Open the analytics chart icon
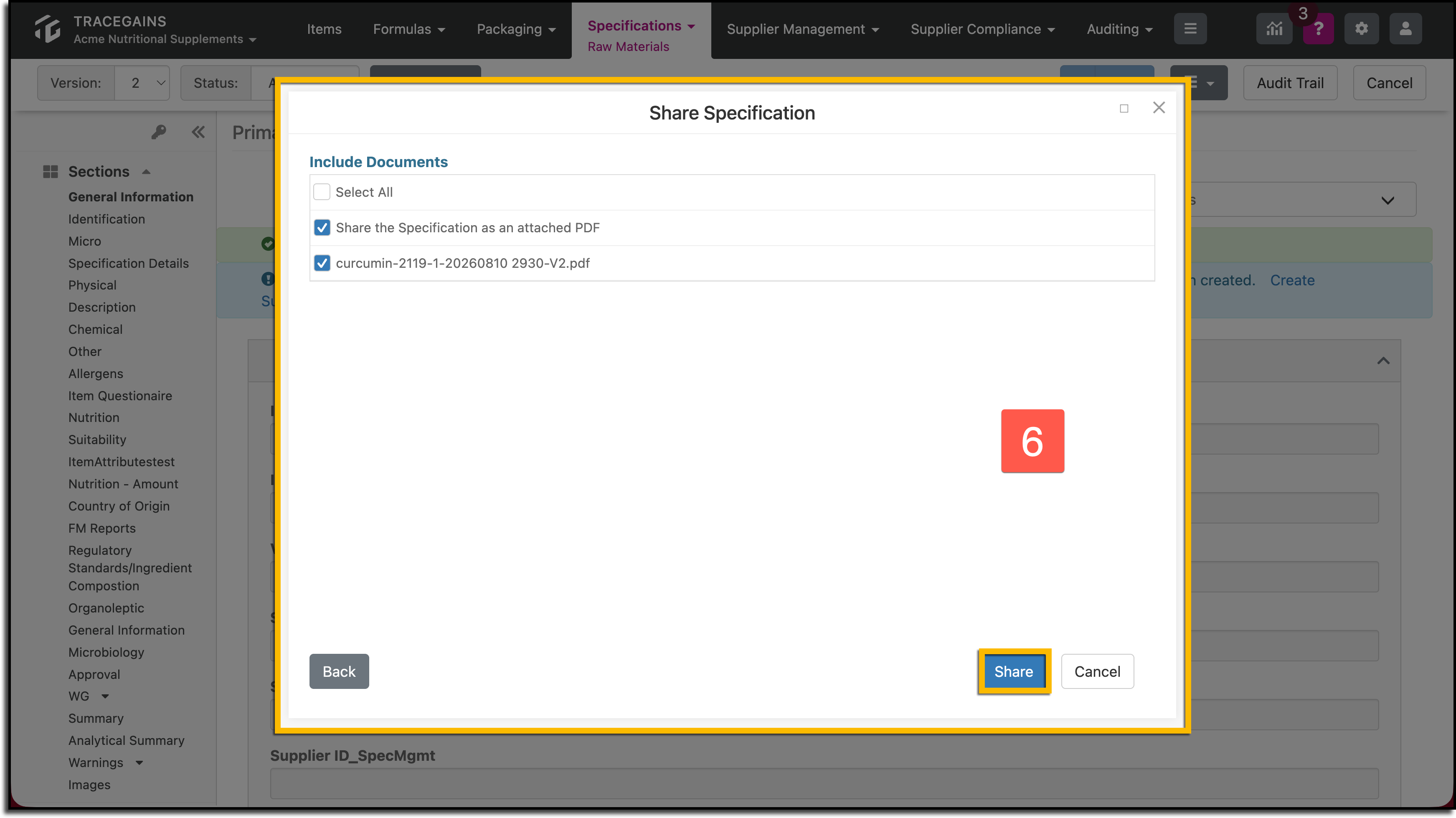 tap(1274, 29)
